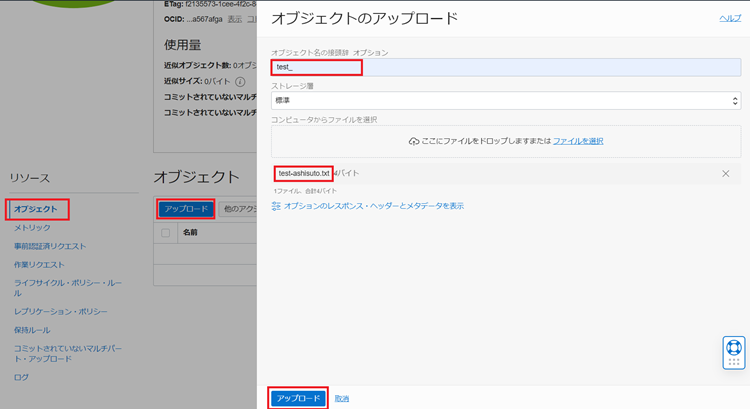Viewport: 750px width, 409px height.
Task: Open メトリック in the resources menu
Action: point(33,228)
